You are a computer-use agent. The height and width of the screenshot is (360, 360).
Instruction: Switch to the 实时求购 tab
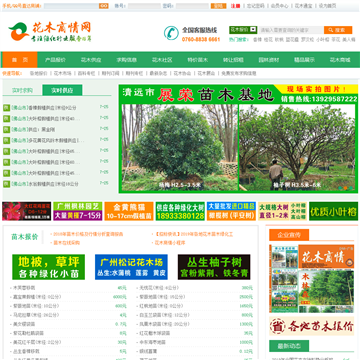pos(22,90)
